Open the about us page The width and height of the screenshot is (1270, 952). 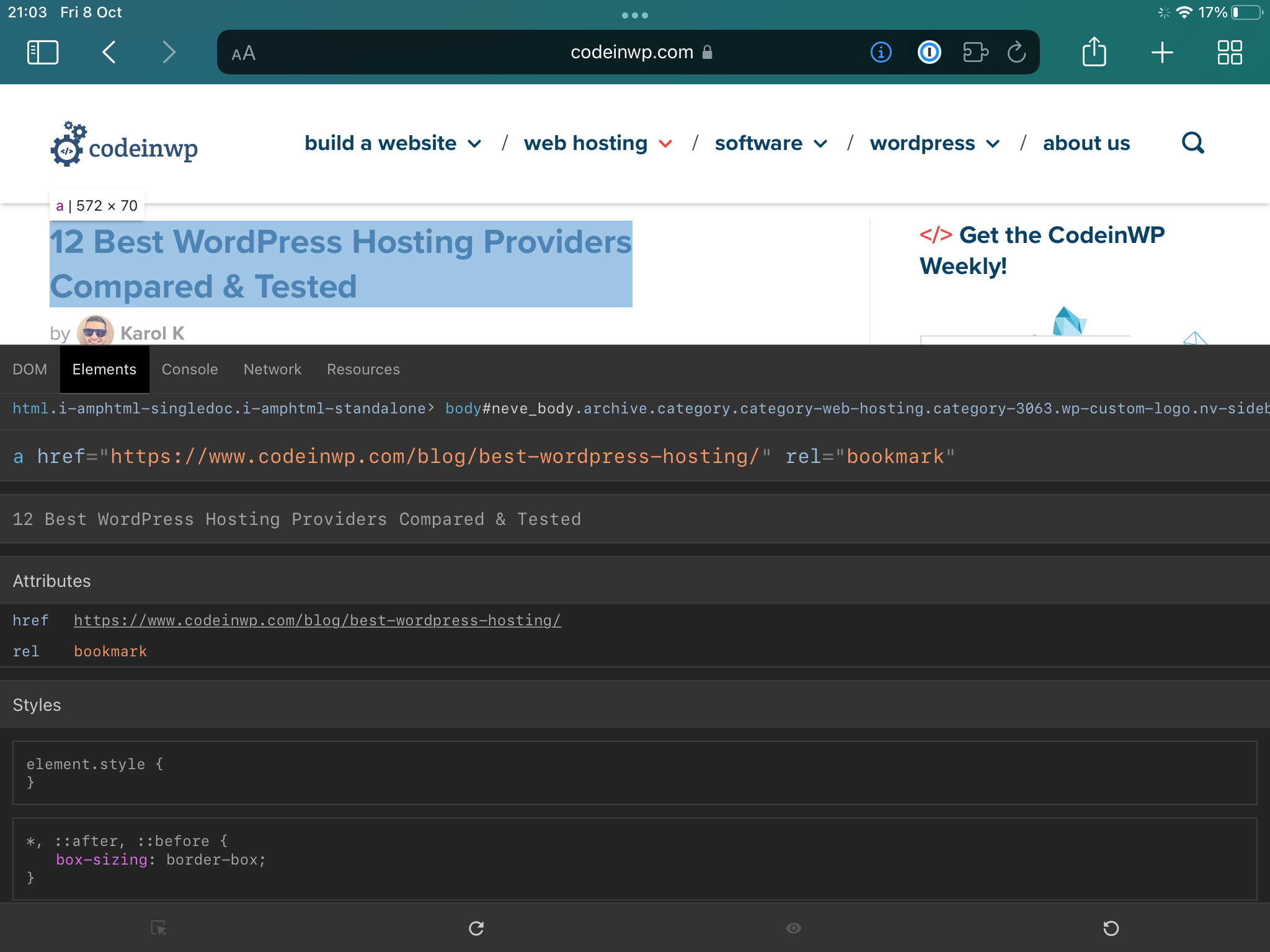click(x=1086, y=143)
